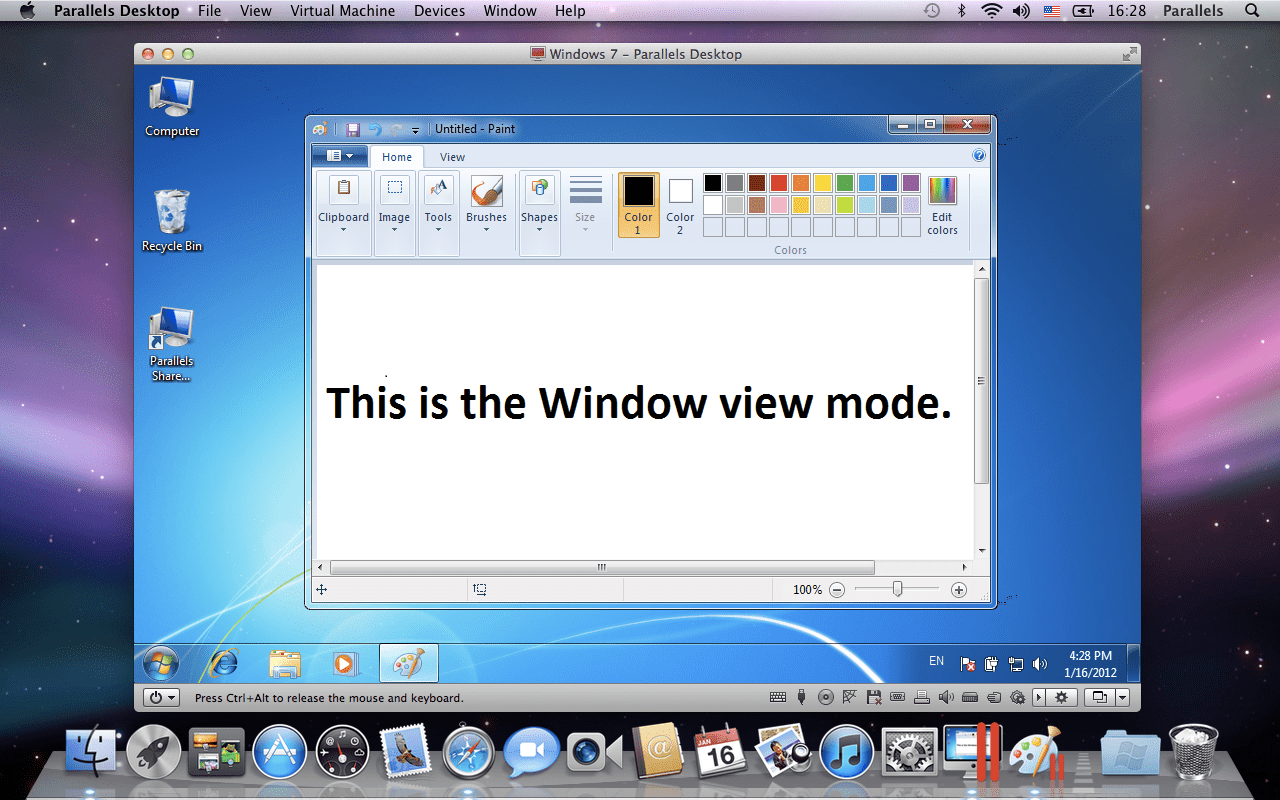Click the Redo arrow in Paint's quick access toolbar
Image resolution: width=1280 pixels, height=800 pixels.
(x=396, y=129)
